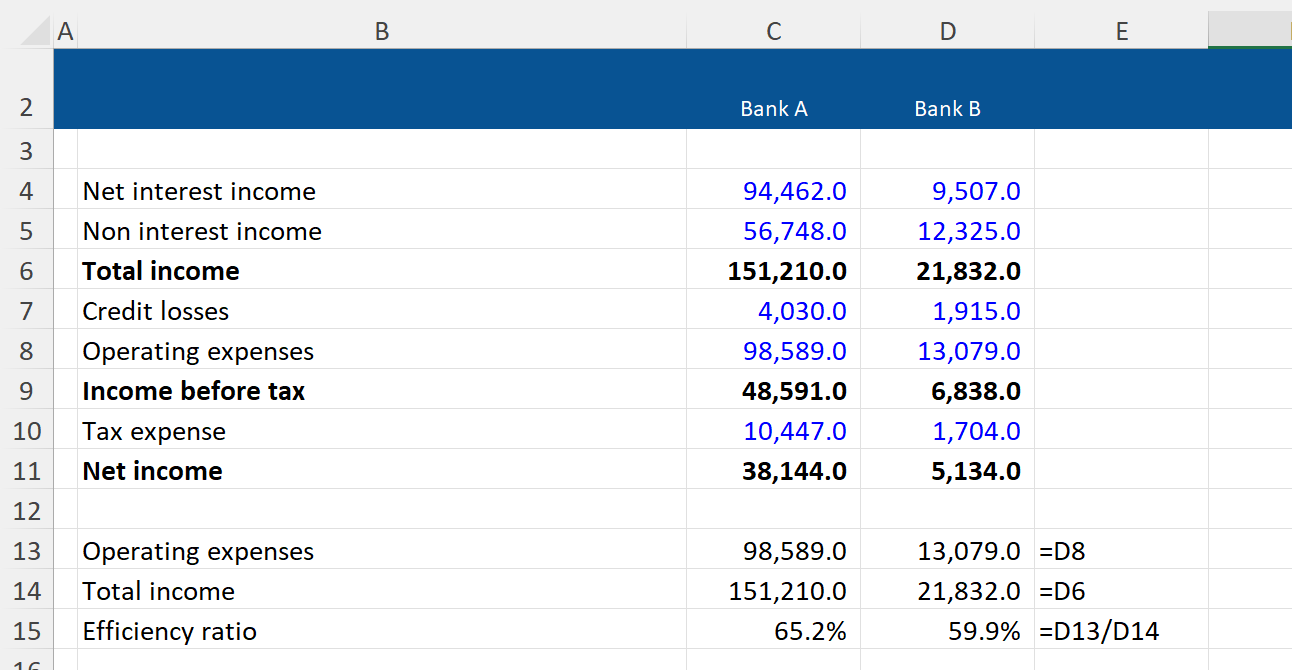This screenshot has height=670, width=1292.
Task: Highlight the entire column C via header
Action: pyautogui.click(x=773, y=32)
